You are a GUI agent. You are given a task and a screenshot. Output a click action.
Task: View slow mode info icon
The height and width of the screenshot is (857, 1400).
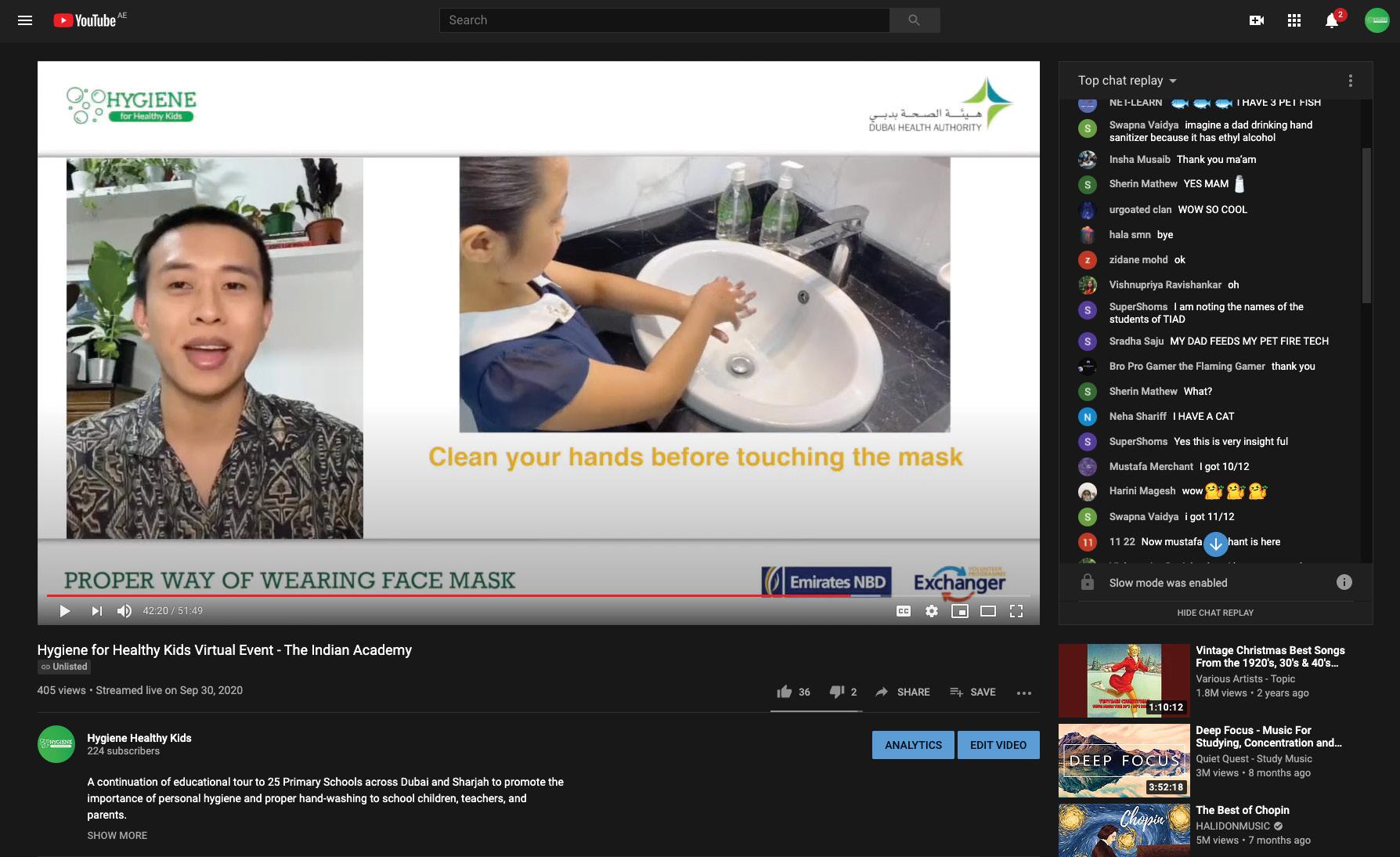click(1344, 582)
